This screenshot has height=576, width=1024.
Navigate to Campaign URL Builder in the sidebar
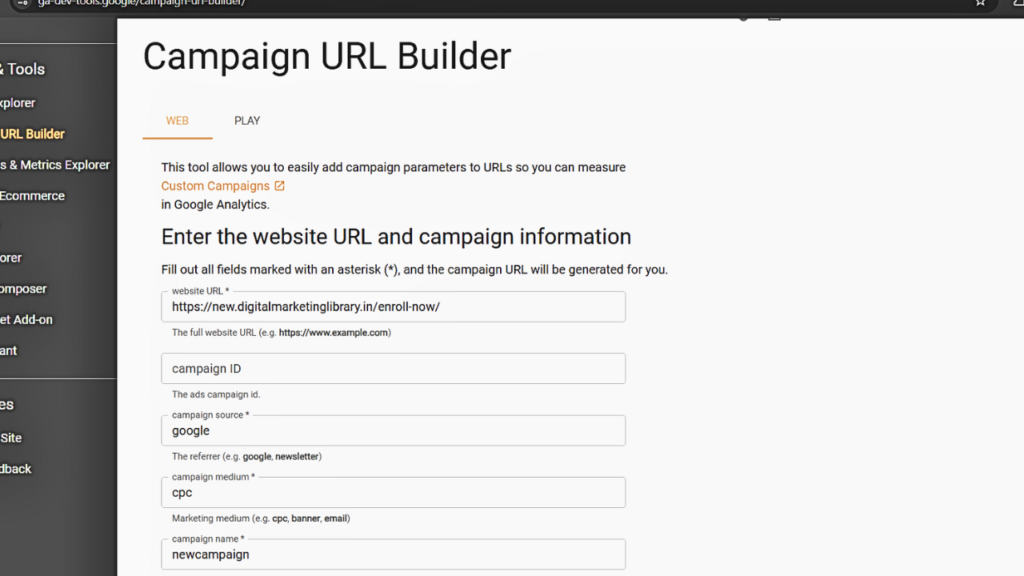31,133
